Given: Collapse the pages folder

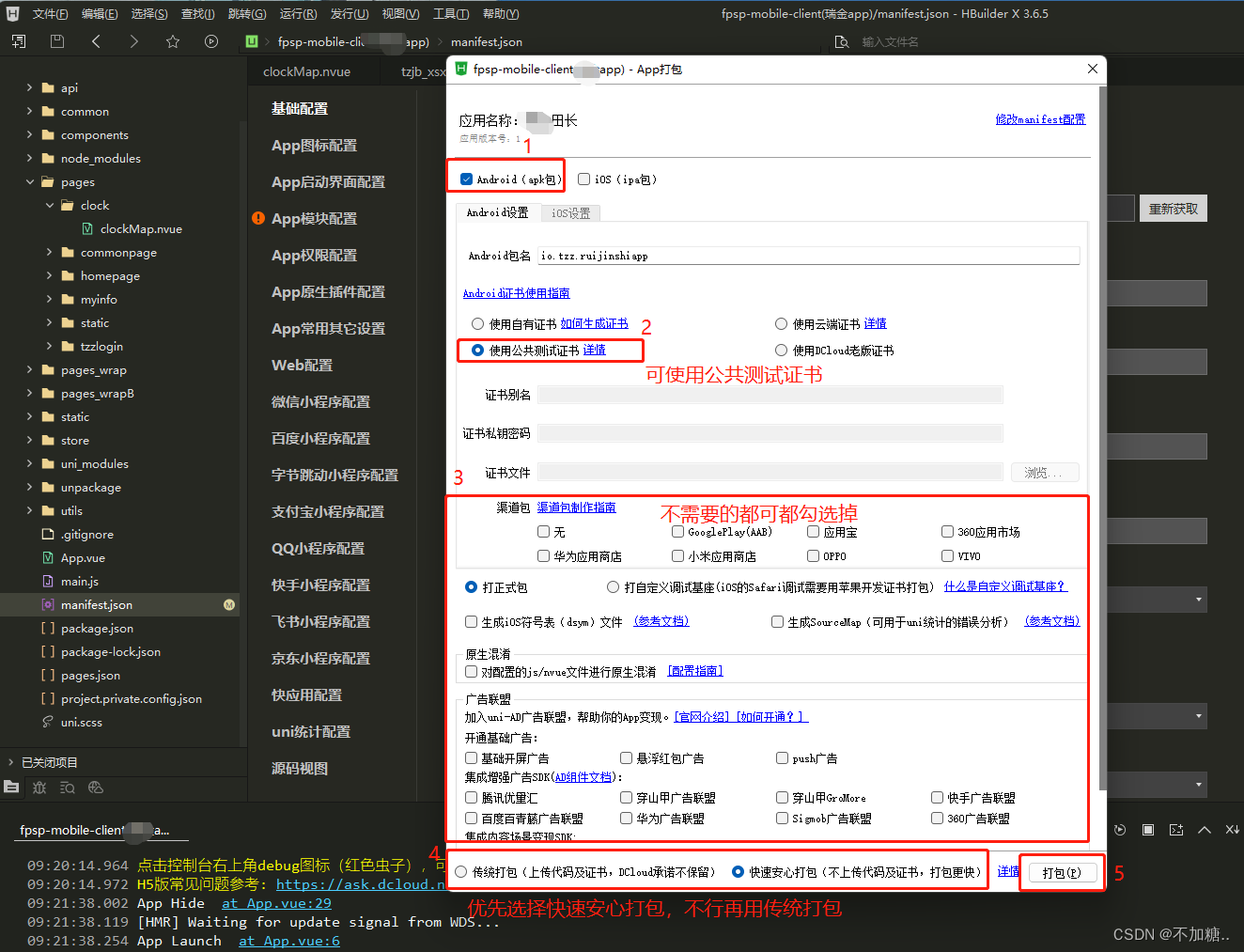Looking at the screenshot, I should pyautogui.click(x=29, y=181).
